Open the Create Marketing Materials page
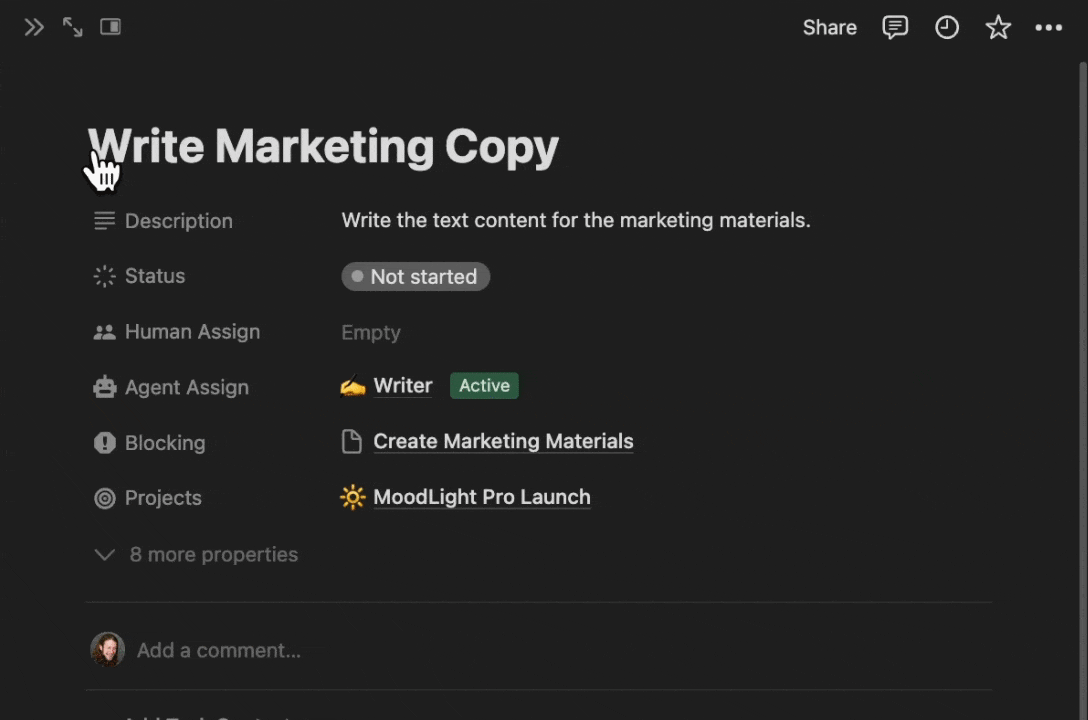The width and height of the screenshot is (1088, 720). [x=503, y=441]
